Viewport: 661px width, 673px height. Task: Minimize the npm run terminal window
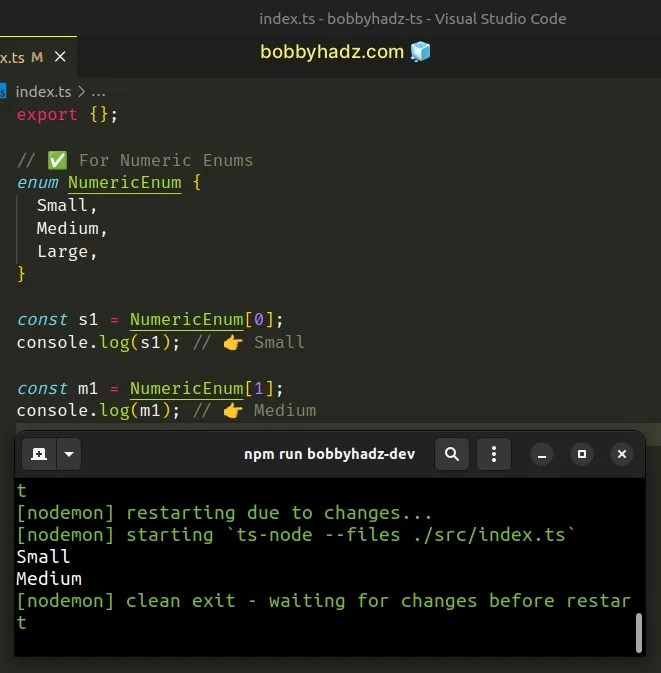(x=542, y=454)
